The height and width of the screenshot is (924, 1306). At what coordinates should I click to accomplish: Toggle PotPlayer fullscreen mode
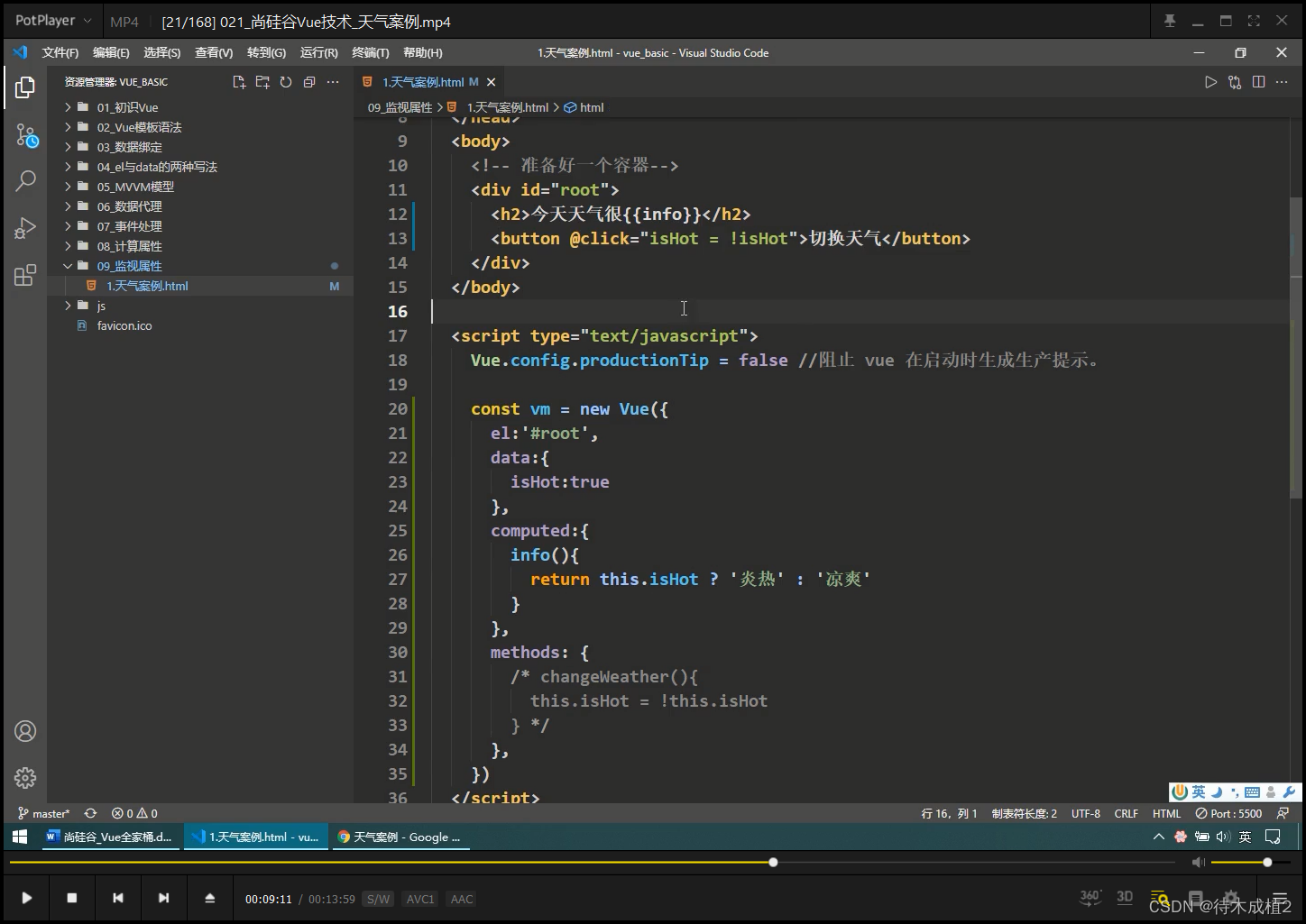coord(1254,21)
